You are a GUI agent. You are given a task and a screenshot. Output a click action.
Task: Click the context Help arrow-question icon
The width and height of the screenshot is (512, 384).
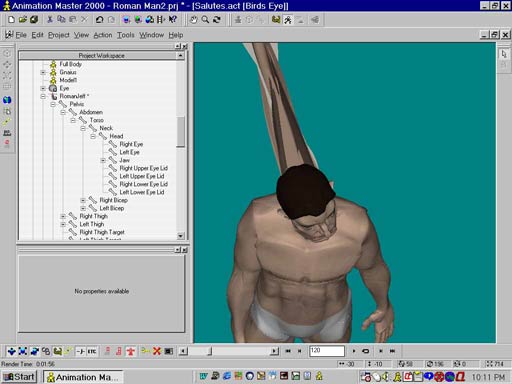173,20
